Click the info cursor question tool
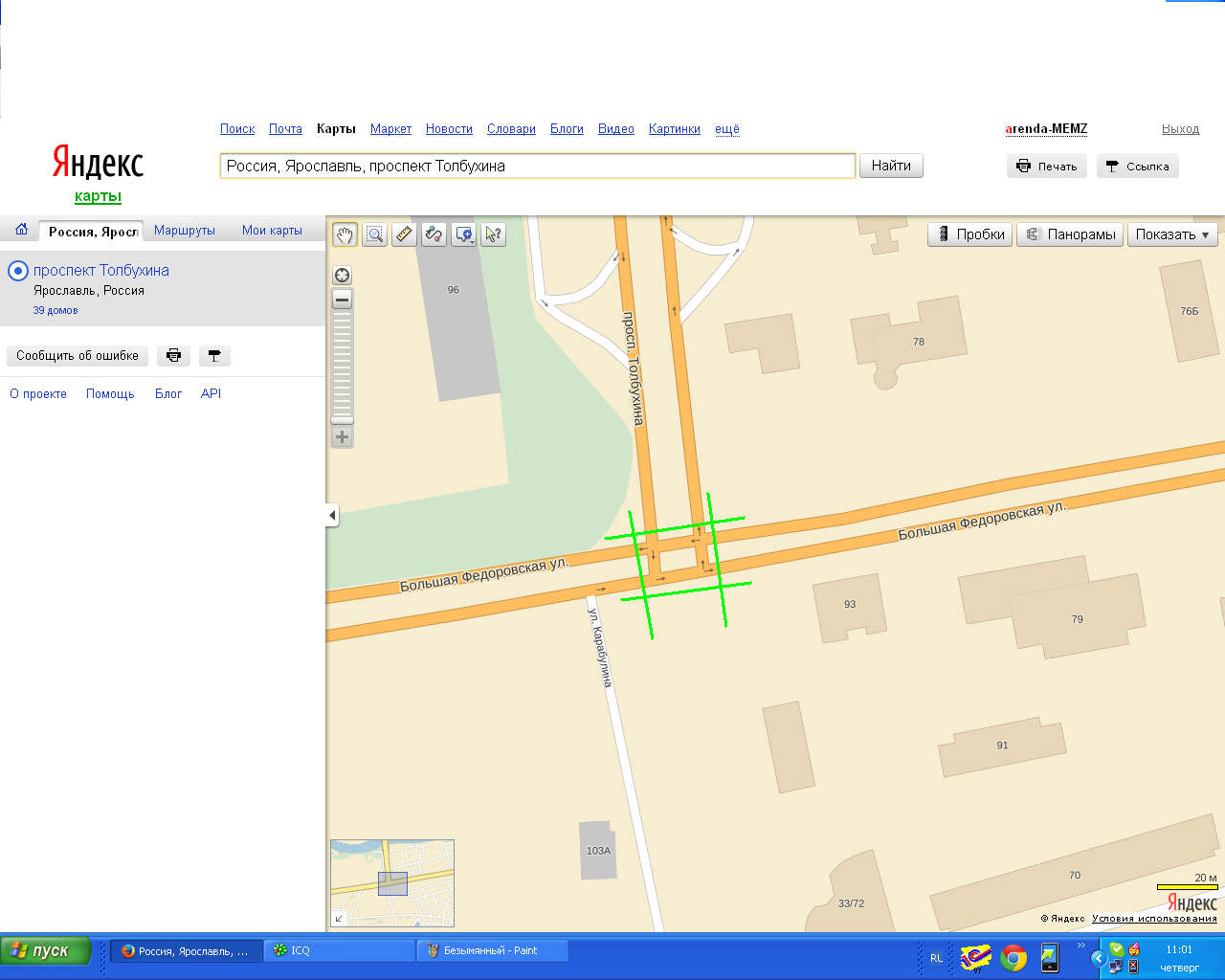The height and width of the screenshot is (980, 1225). click(493, 234)
